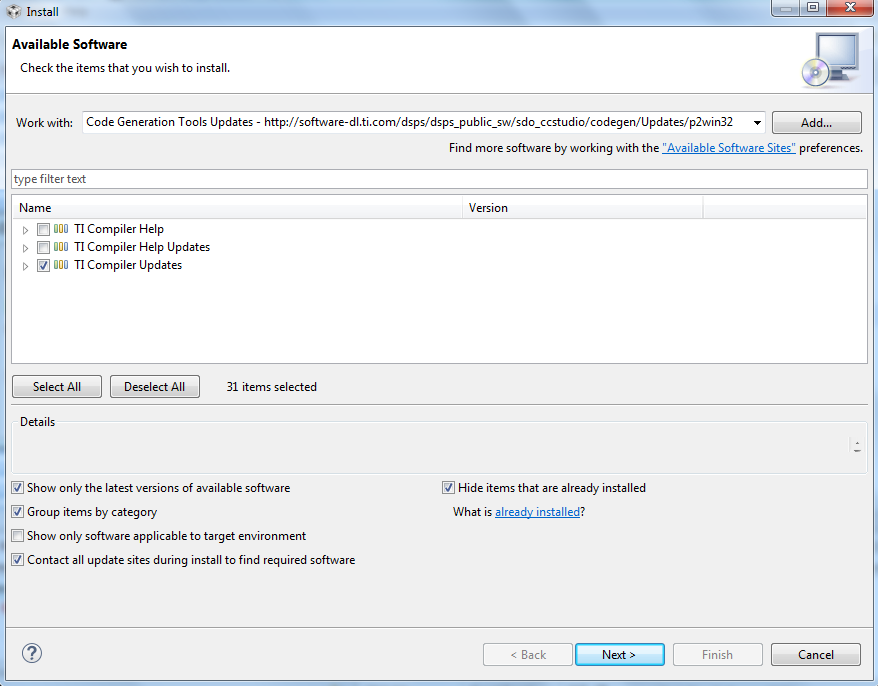This screenshot has width=878, height=686.
Task: Check the TI Compiler Help Updates checkbox
Action: [x=43, y=248]
